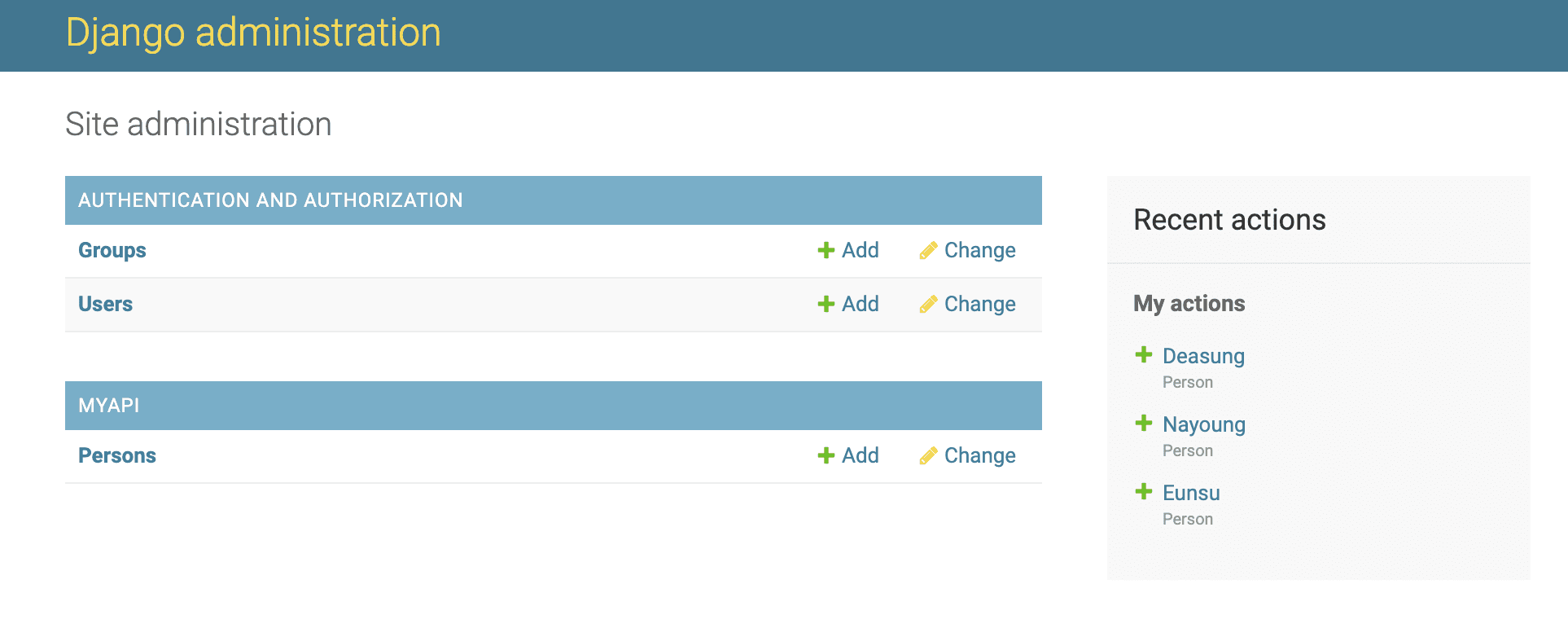The height and width of the screenshot is (637, 1568).
Task: Go to Django administration home title
Action: [253, 33]
